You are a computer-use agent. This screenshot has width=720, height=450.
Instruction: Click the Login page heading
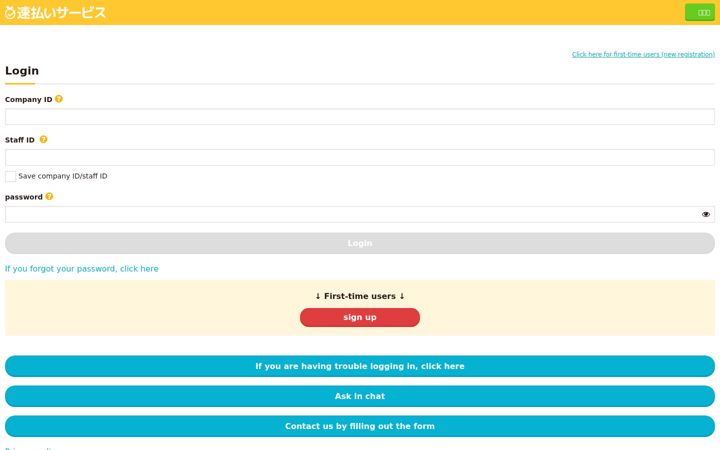pyautogui.click(x=22, y=71)
